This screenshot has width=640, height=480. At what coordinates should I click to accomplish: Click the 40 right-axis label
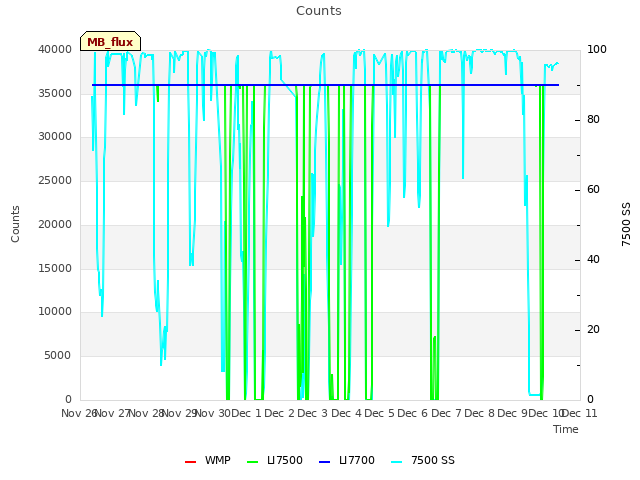pyautogui.click(x=593, y=260)
